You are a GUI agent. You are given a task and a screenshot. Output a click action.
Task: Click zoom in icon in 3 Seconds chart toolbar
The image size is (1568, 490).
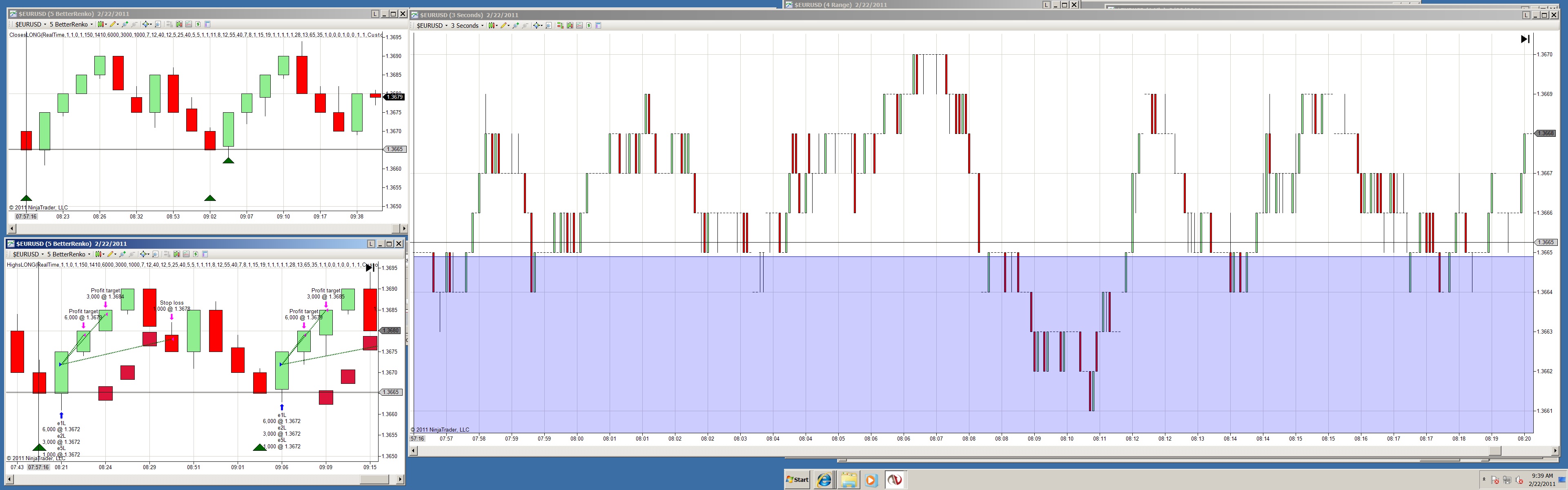coord(516,26)
